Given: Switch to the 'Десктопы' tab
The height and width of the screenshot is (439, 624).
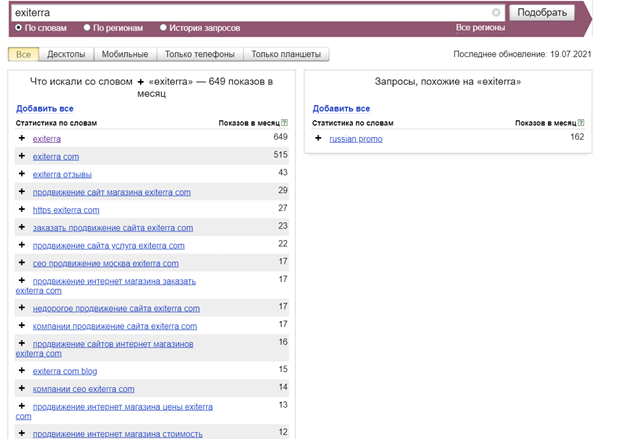Looking at the screenshot, I should tap(66, 54).
